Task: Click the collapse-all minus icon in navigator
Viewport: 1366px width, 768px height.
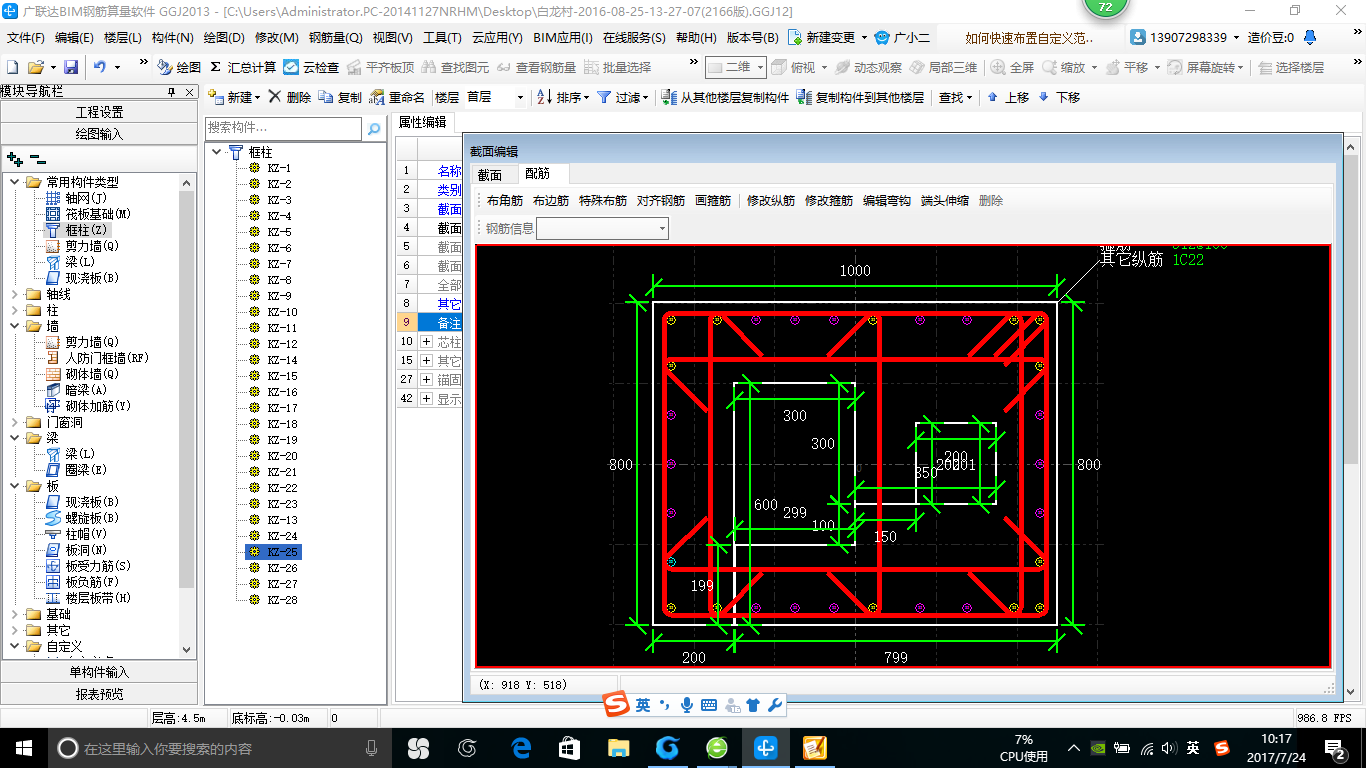Action: tap(38, 158)
